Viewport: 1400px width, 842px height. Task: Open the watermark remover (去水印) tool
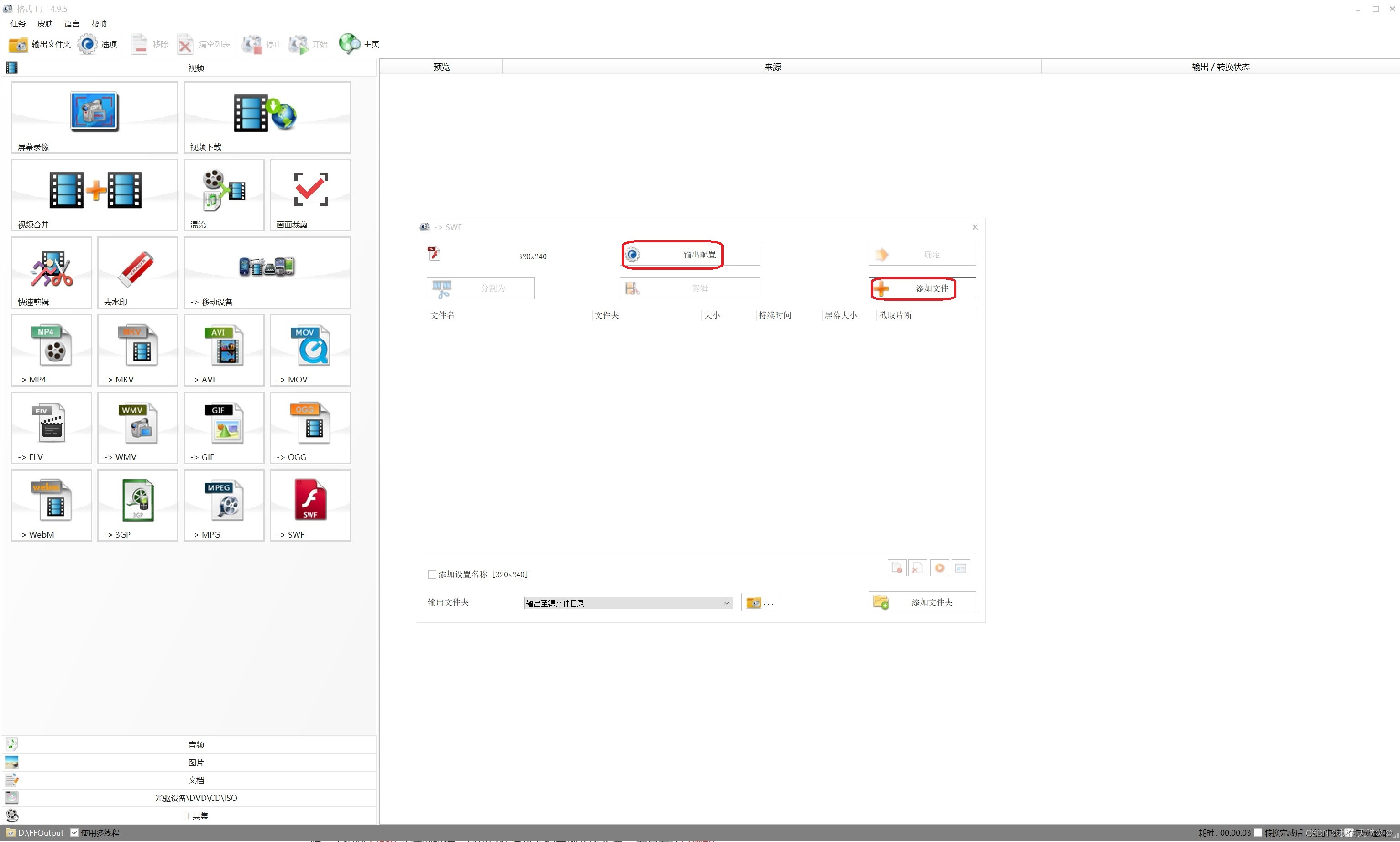[x=137, y=272]
